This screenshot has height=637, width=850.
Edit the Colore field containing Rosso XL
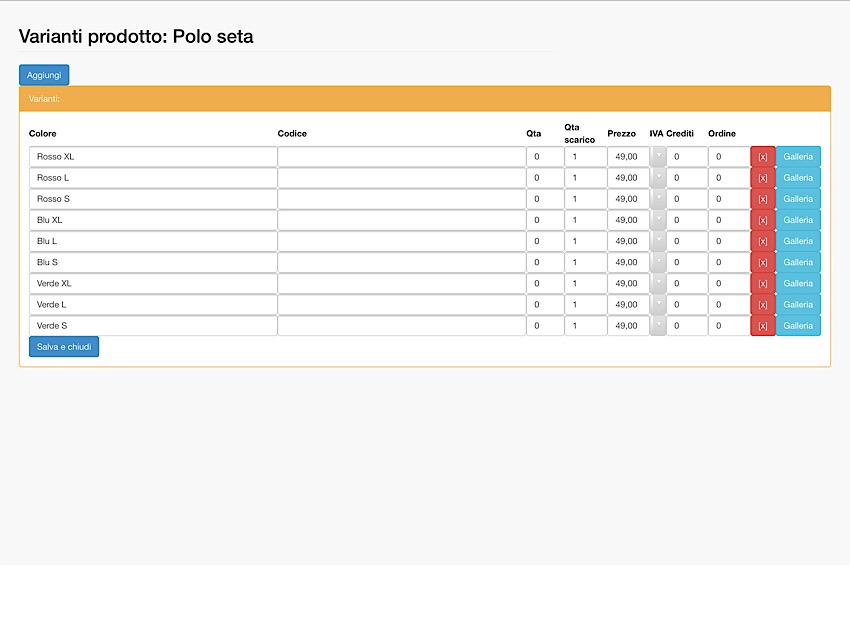pyautogui.click(x=152, y=157)
